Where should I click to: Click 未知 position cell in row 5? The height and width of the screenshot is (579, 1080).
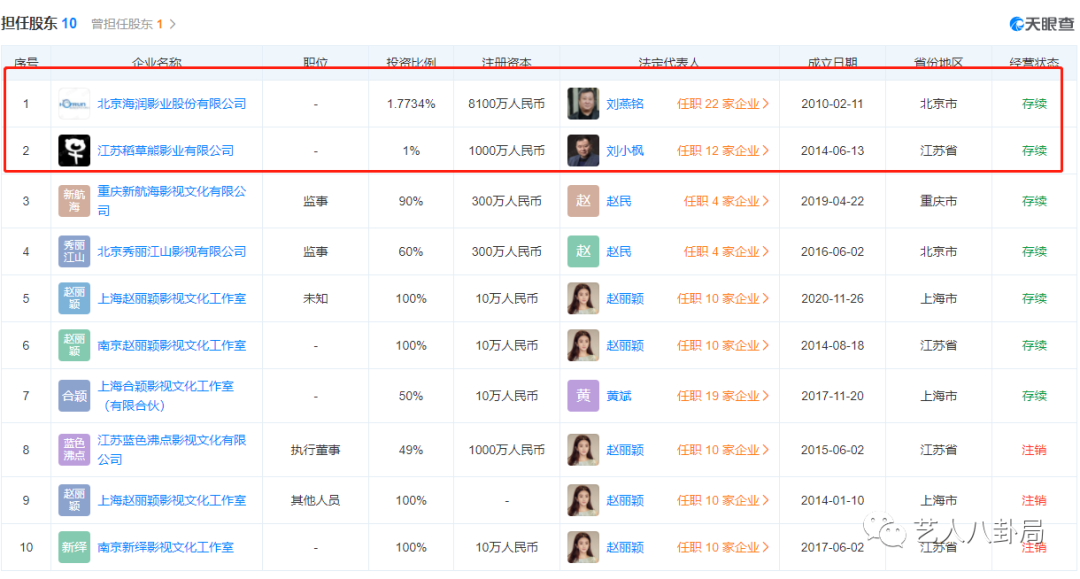pyautogui.click(x=315, y=298)
